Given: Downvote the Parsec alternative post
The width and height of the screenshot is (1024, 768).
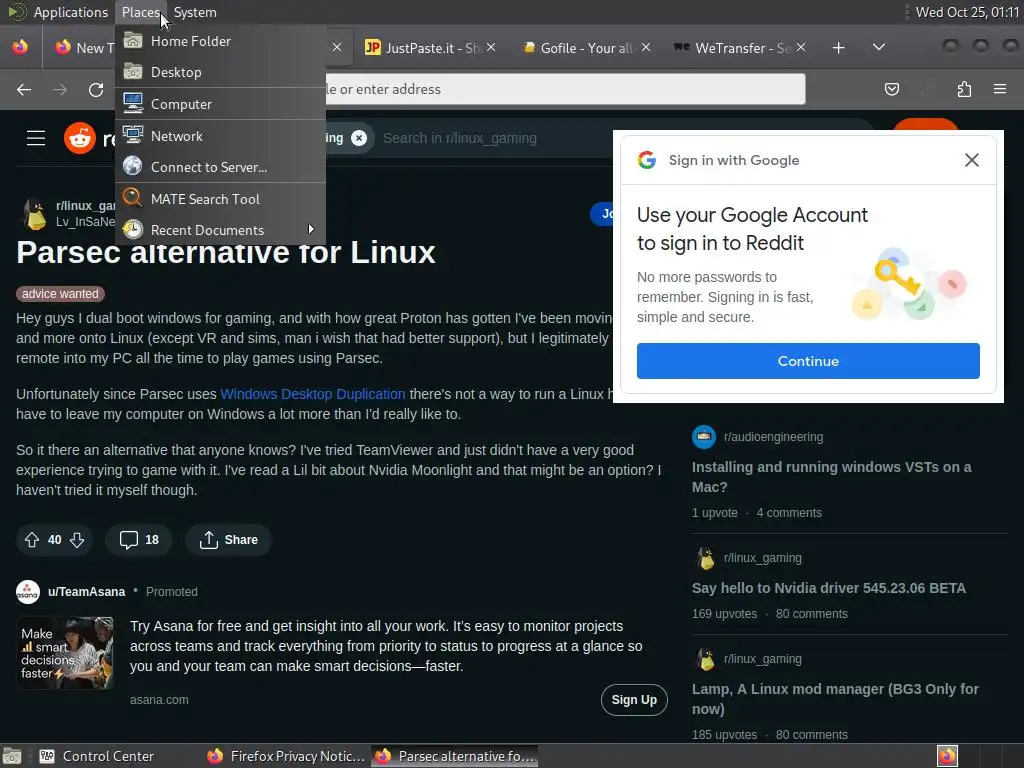Looking at the screenshot, I should click(77, 539).
